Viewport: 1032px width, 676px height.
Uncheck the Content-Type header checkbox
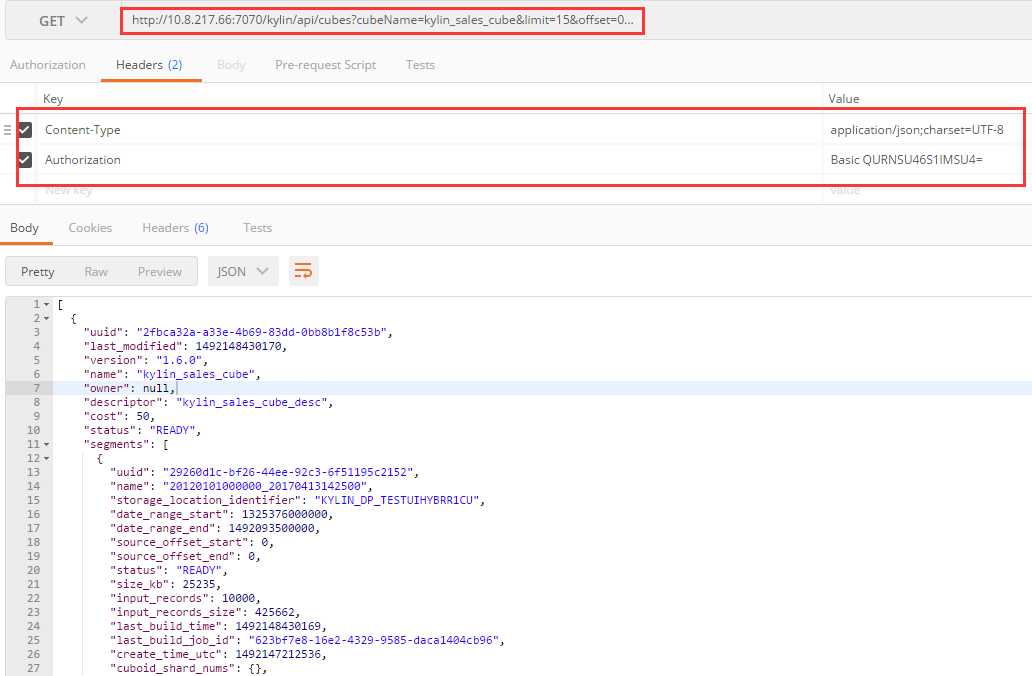pyautogui.click(x=25, y=130)
